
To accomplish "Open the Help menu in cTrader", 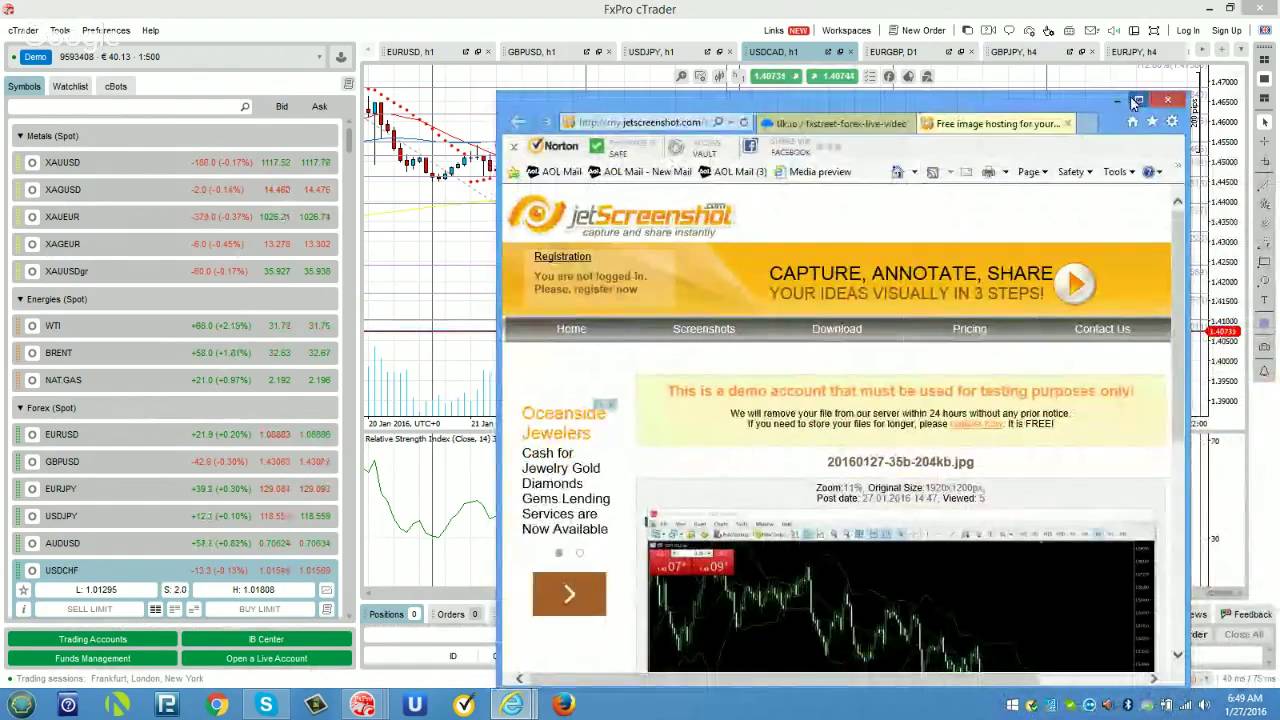I will tap(150, 31).
